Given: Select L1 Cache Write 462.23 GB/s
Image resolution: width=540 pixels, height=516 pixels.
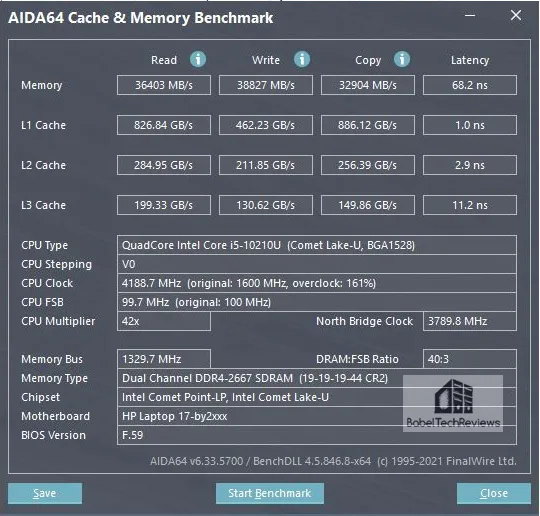Looking at the screenshot, I should (266, 125).
